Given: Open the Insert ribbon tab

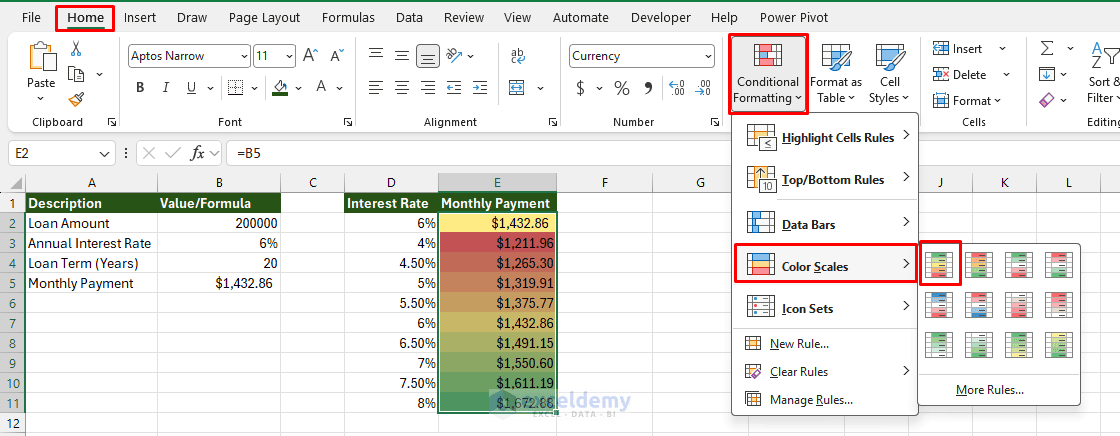Looking at the screenshot, I should coord(140,18).
